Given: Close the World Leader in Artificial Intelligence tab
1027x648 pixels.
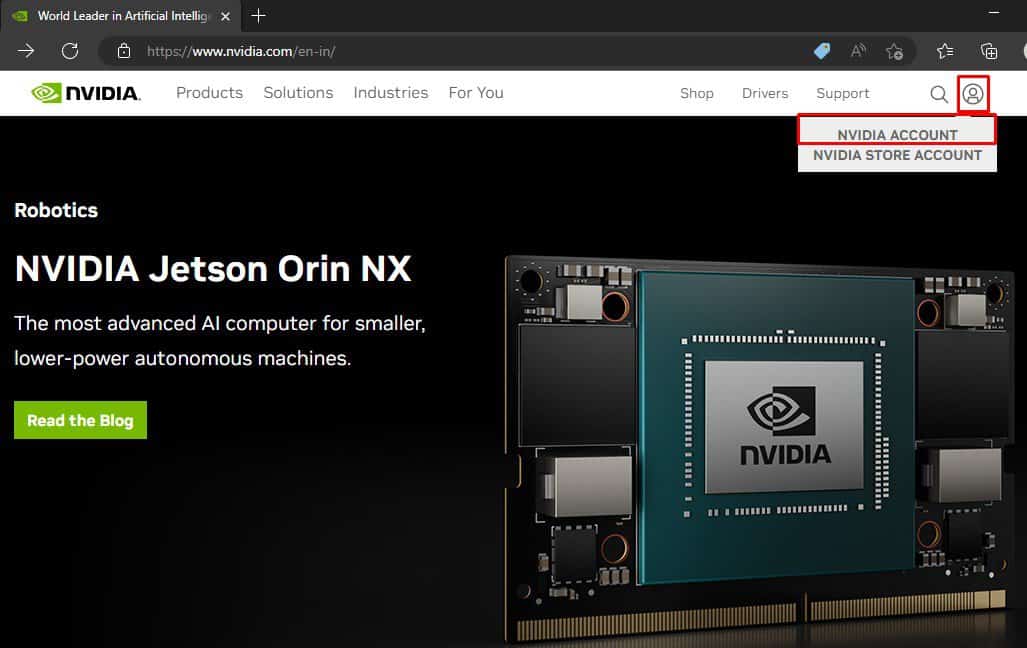Looking at the screenshot, I should pyautogui.click(x=225, y=16).
